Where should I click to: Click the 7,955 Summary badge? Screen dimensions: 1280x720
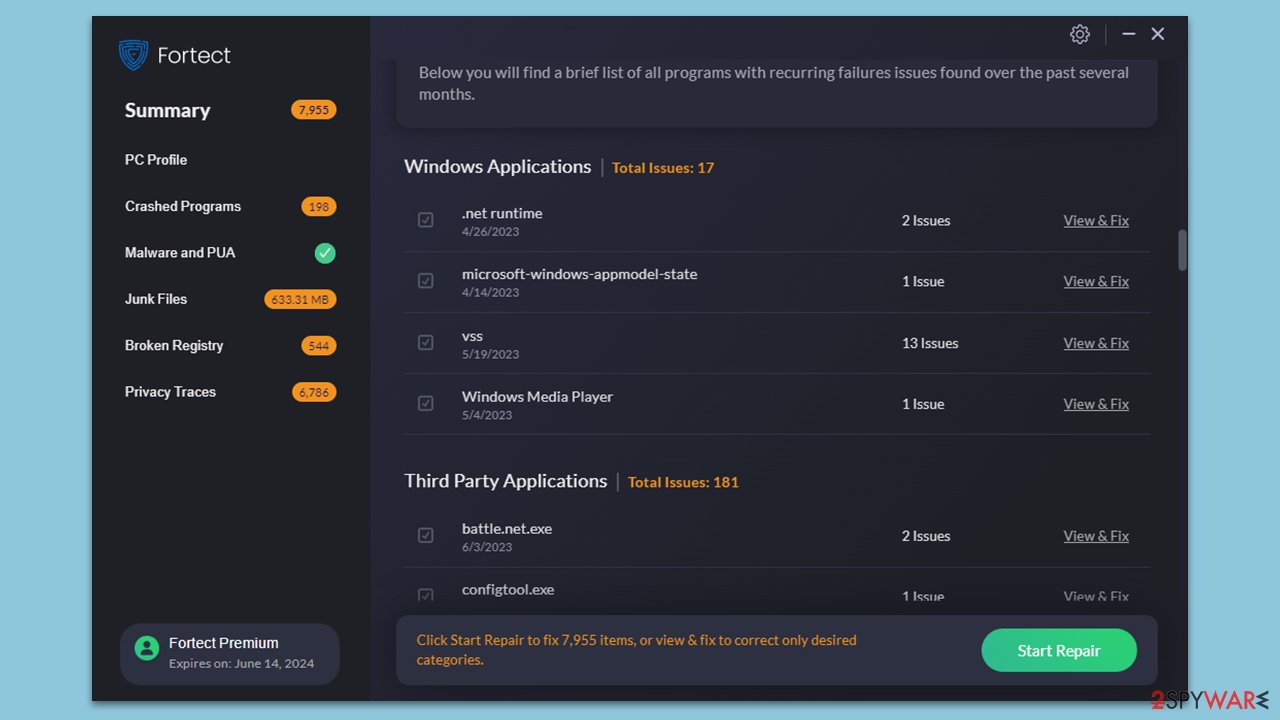[314, 110]
